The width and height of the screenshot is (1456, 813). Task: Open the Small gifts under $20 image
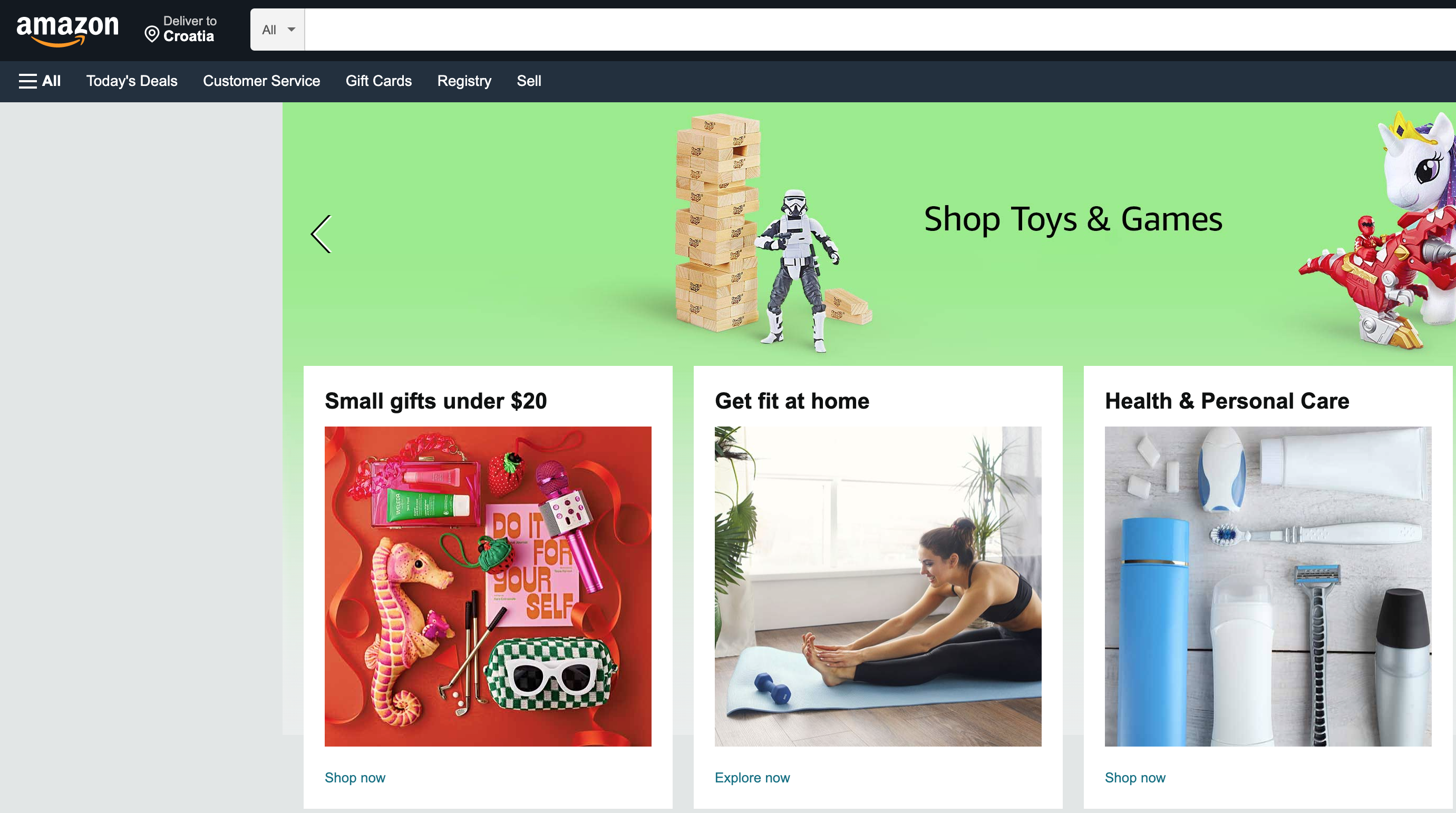488,586
